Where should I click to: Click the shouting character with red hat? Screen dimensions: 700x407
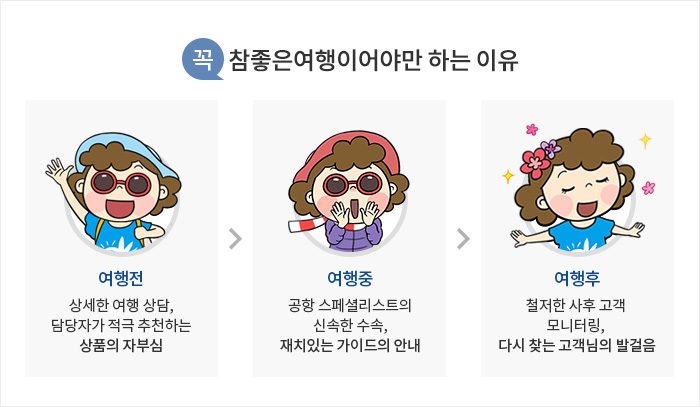coord(349,192)
